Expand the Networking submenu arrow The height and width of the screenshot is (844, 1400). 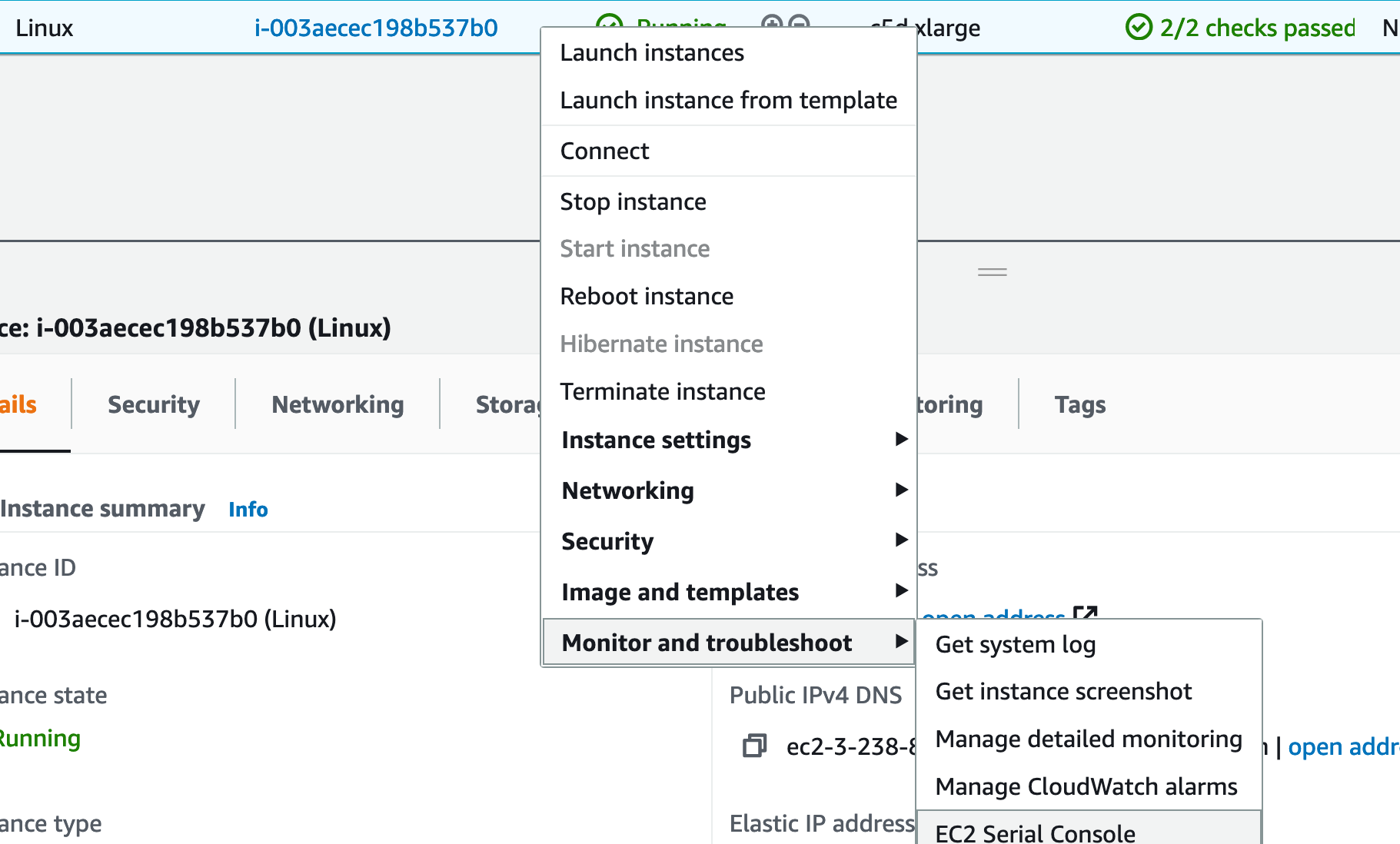point(900,490)
